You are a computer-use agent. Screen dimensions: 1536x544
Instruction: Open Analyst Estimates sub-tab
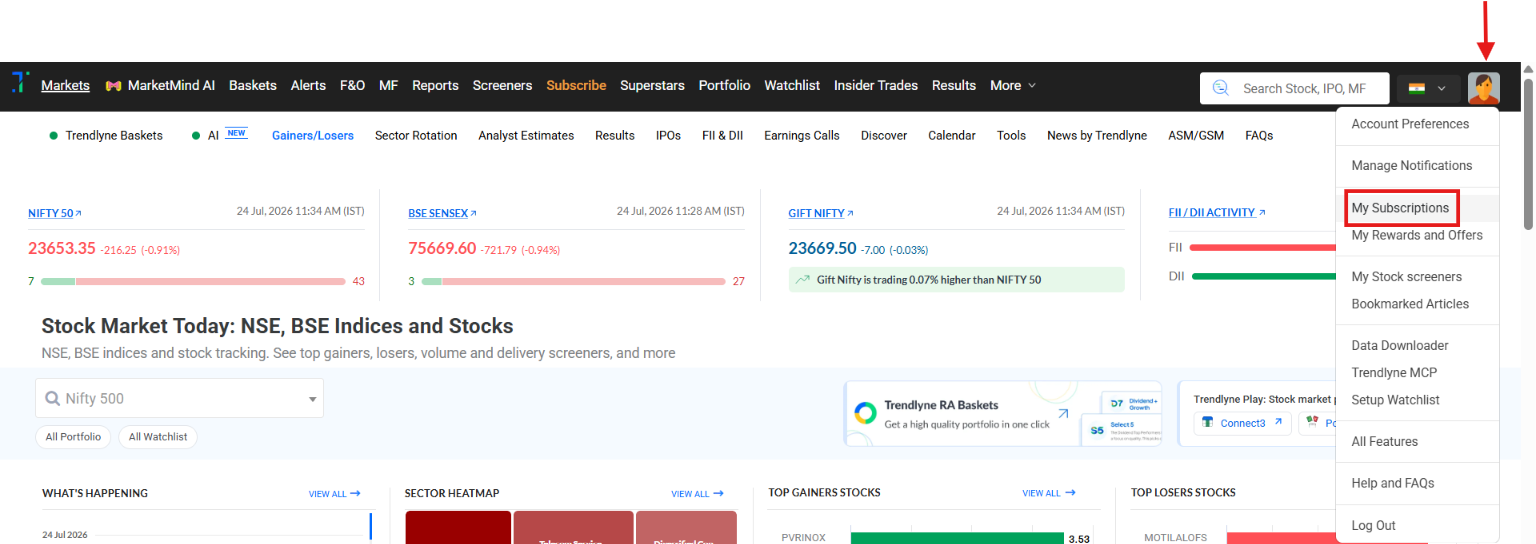tap(526, 135)
